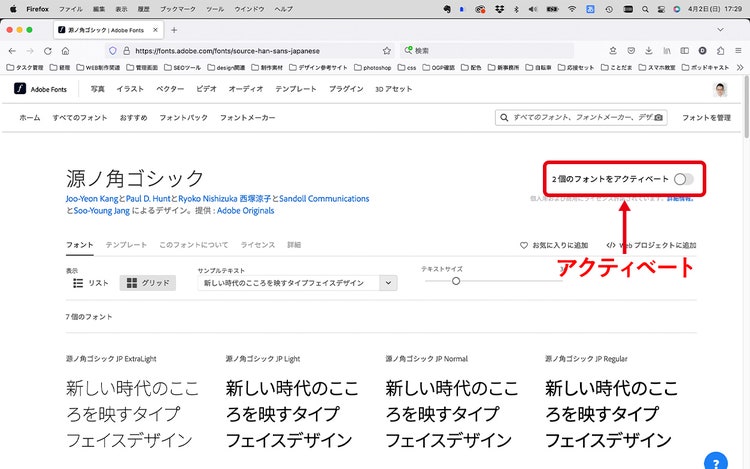Open the Firefox library icon
Screen dimensions: 750x469
(667, 51)
